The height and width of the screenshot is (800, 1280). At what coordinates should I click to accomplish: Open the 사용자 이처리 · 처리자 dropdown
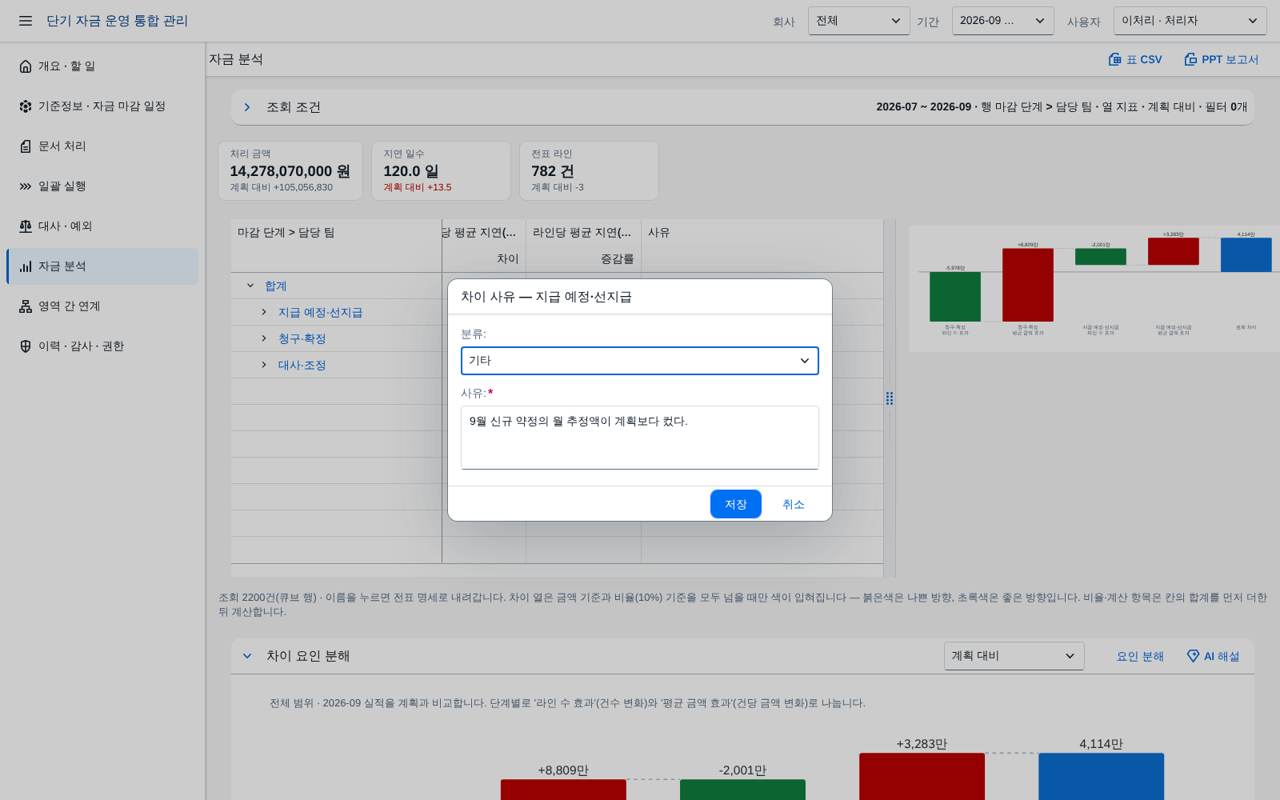click(x=1190, y=21)
